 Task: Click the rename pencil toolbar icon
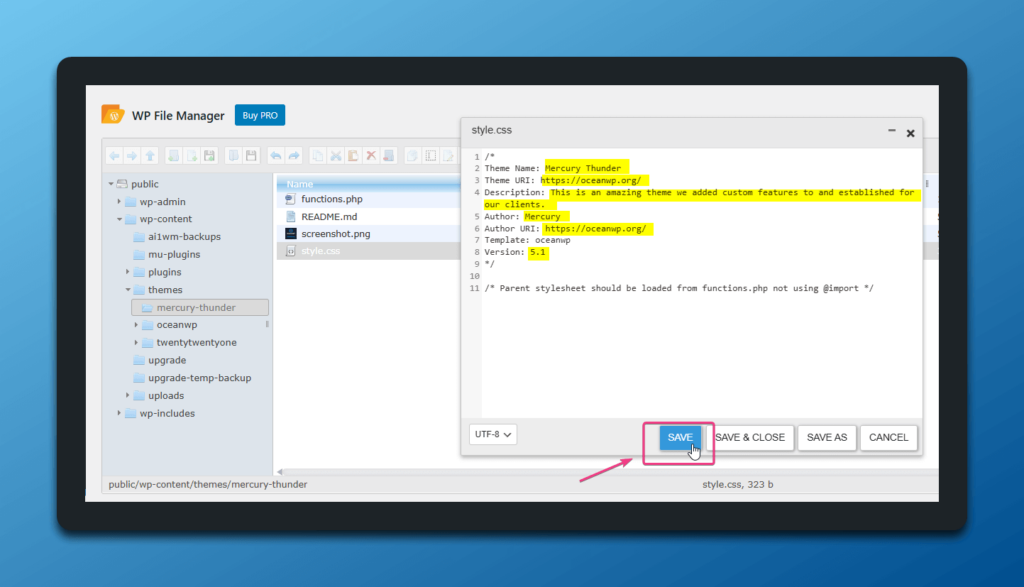(449, 155)
